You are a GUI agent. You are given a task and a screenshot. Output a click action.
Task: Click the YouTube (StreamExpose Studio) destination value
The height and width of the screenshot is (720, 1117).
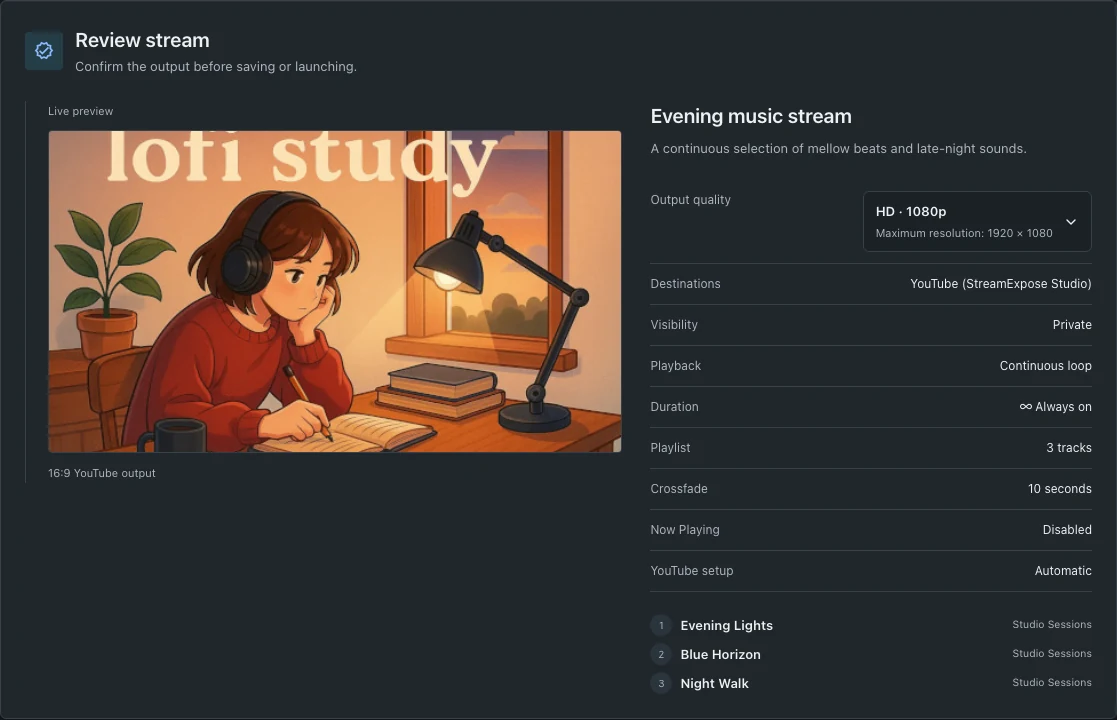[1000, 283]
